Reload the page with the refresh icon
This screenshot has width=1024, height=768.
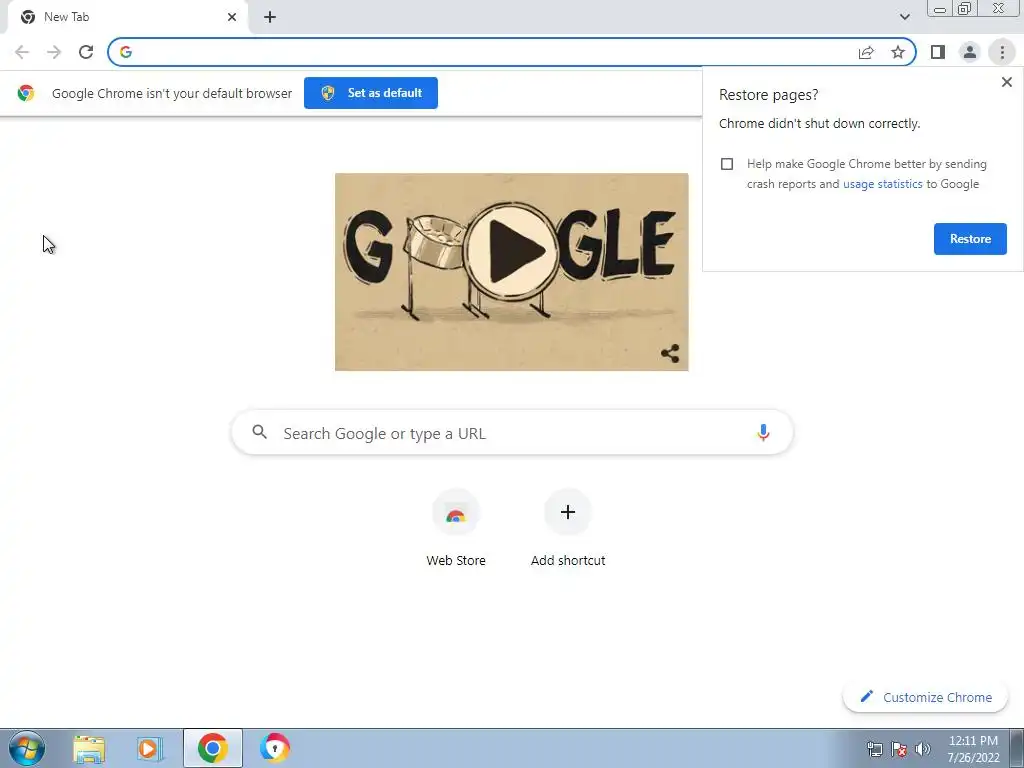pos(86,52)
